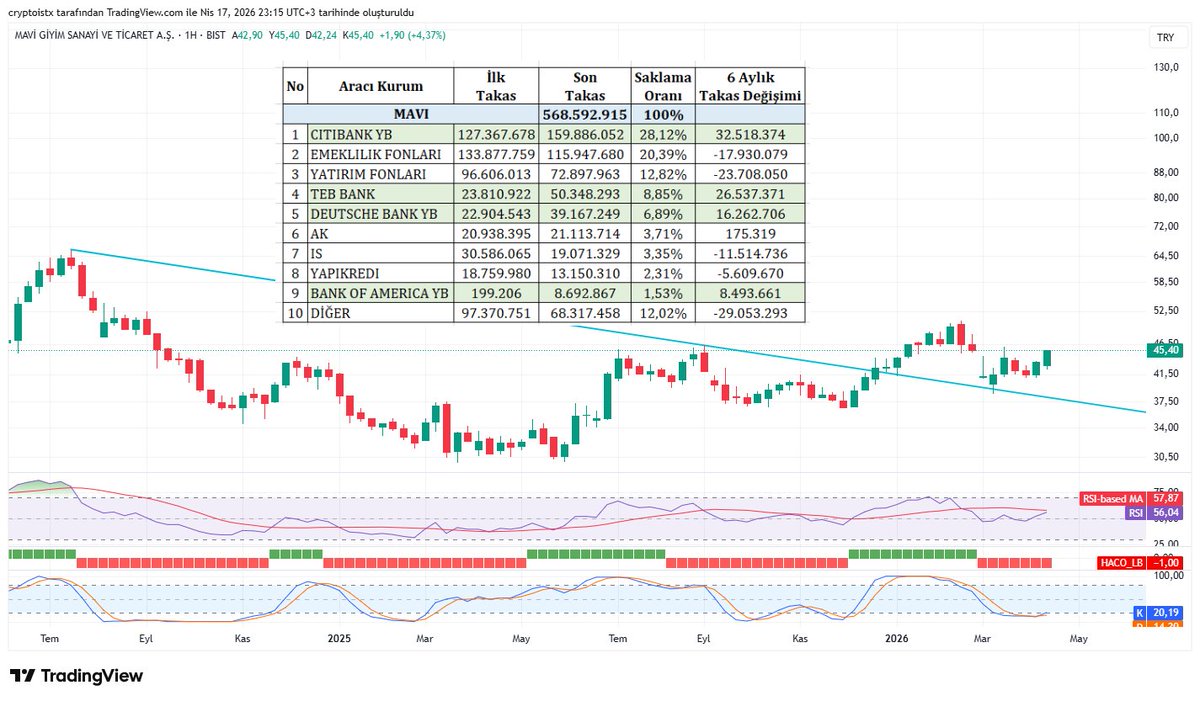Click the TRY currency button

tap(1164, 37)
